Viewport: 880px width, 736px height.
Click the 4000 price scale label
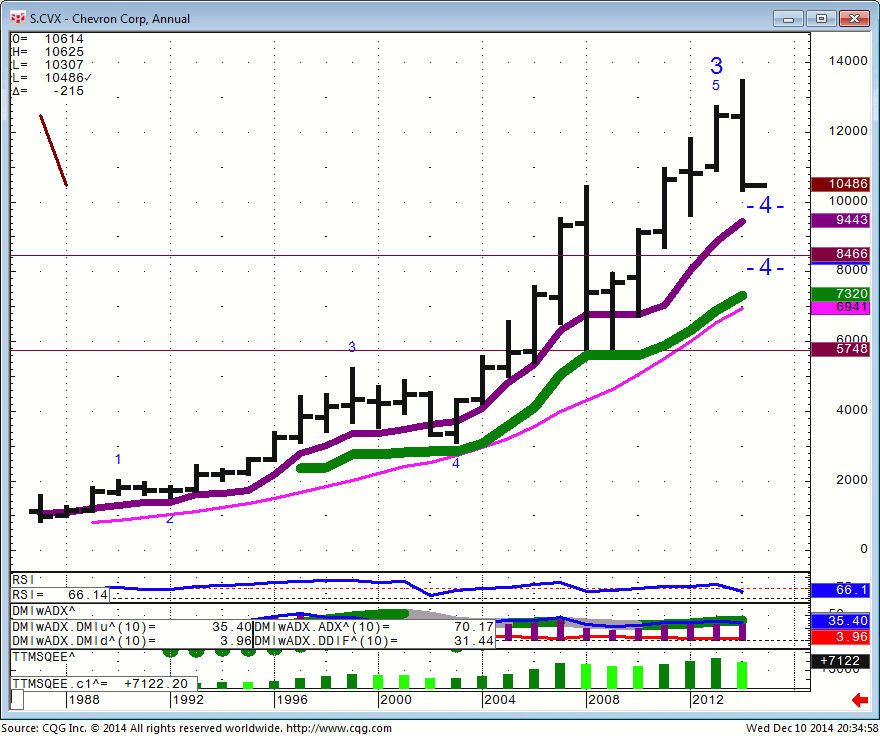click(851, 410)
